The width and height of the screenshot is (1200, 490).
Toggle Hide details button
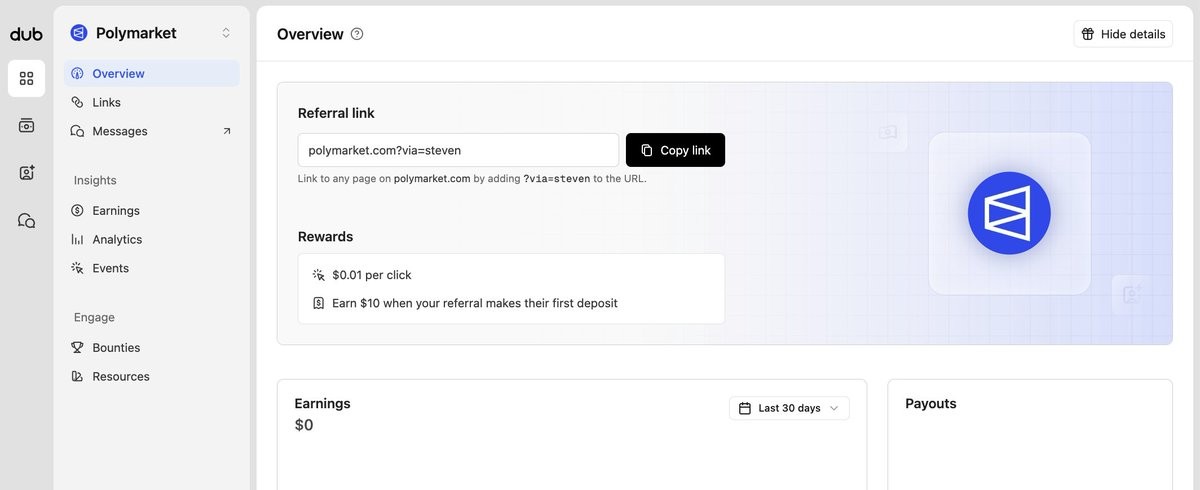(x=1123, y=34)
